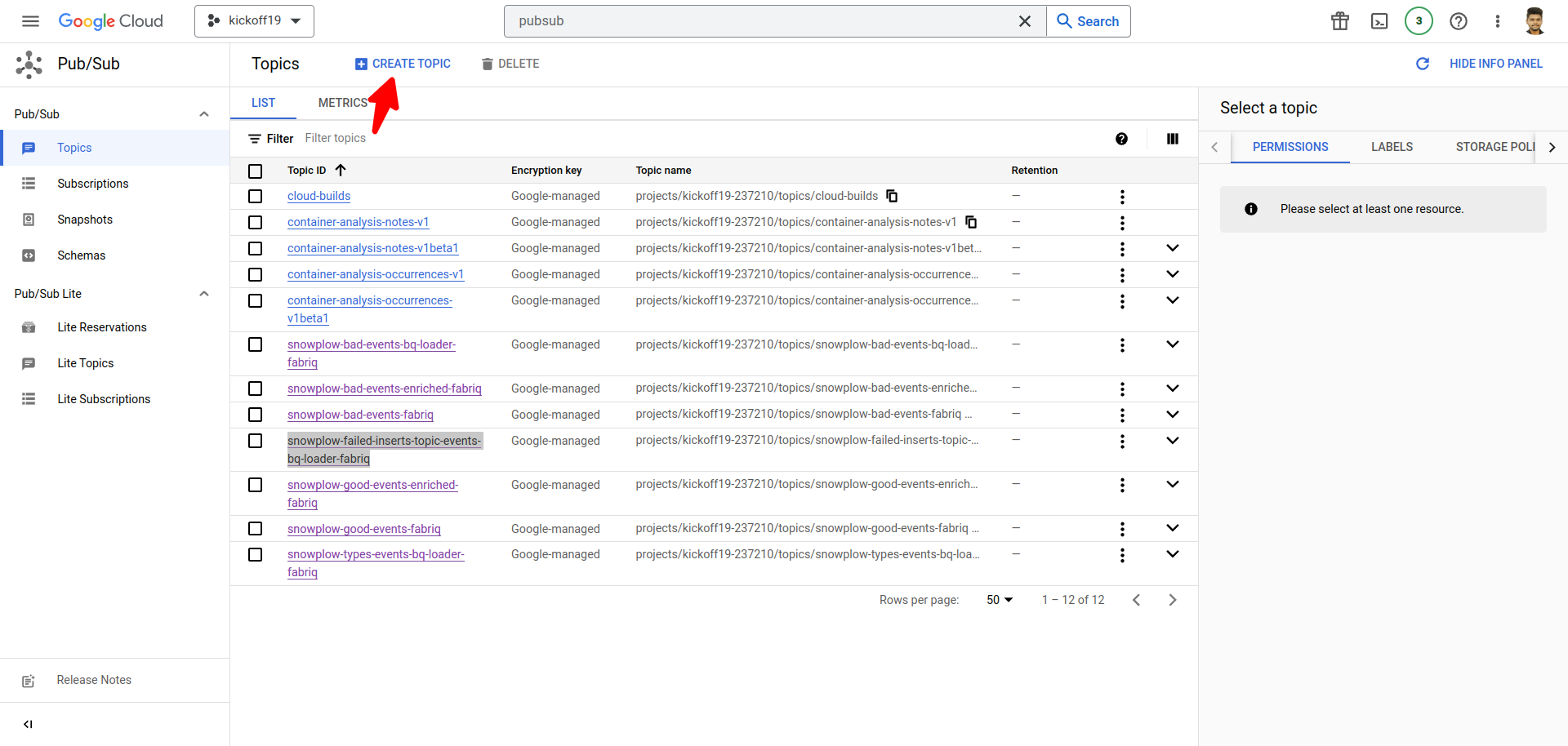This screenshot has width=1568, height=746.
Task: Check the container-analysis-notes-v1 checkbox
Action: click(x=256, y=223)
